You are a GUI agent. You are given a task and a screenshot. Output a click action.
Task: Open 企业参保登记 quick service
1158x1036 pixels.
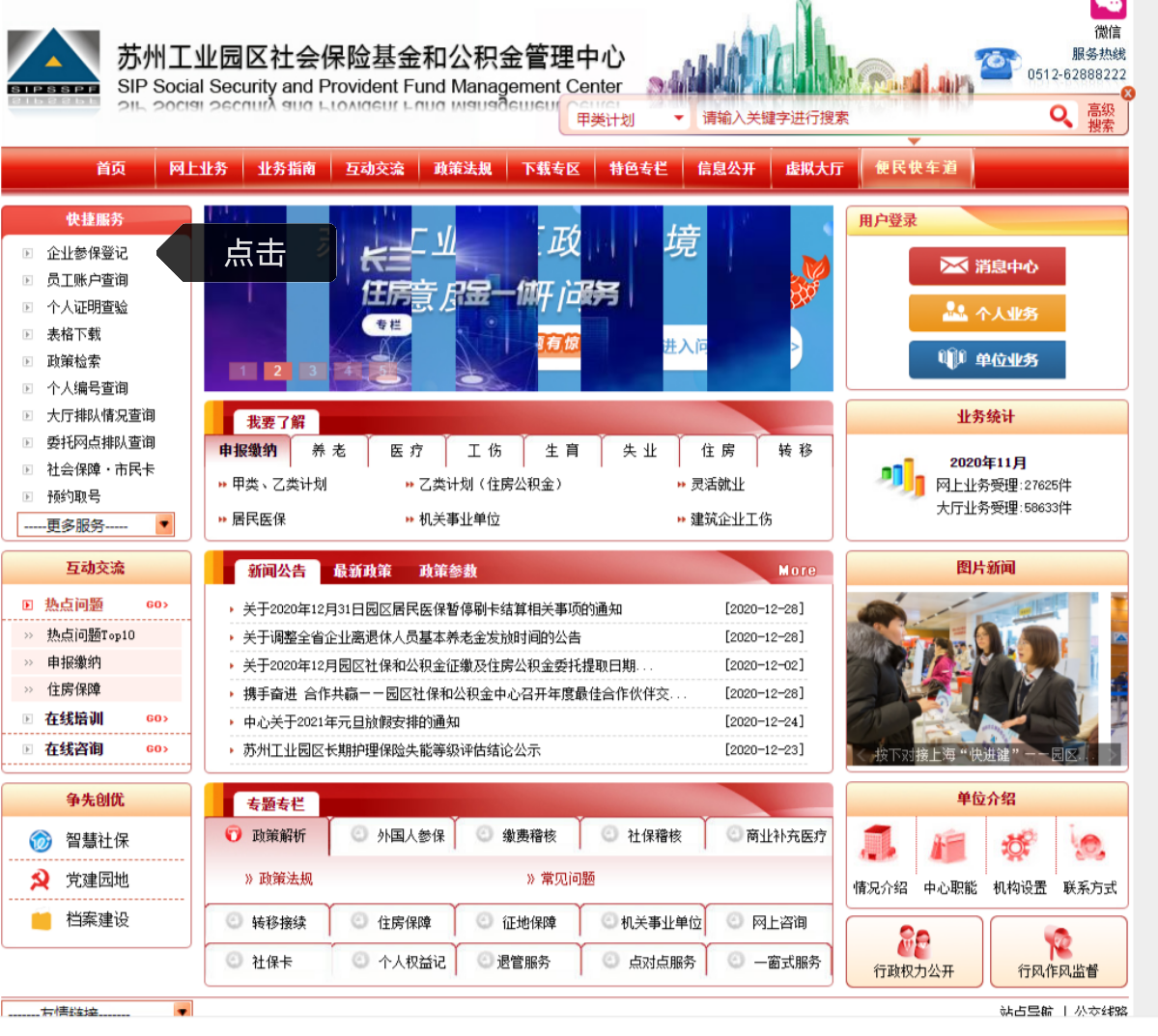point(87,253)
